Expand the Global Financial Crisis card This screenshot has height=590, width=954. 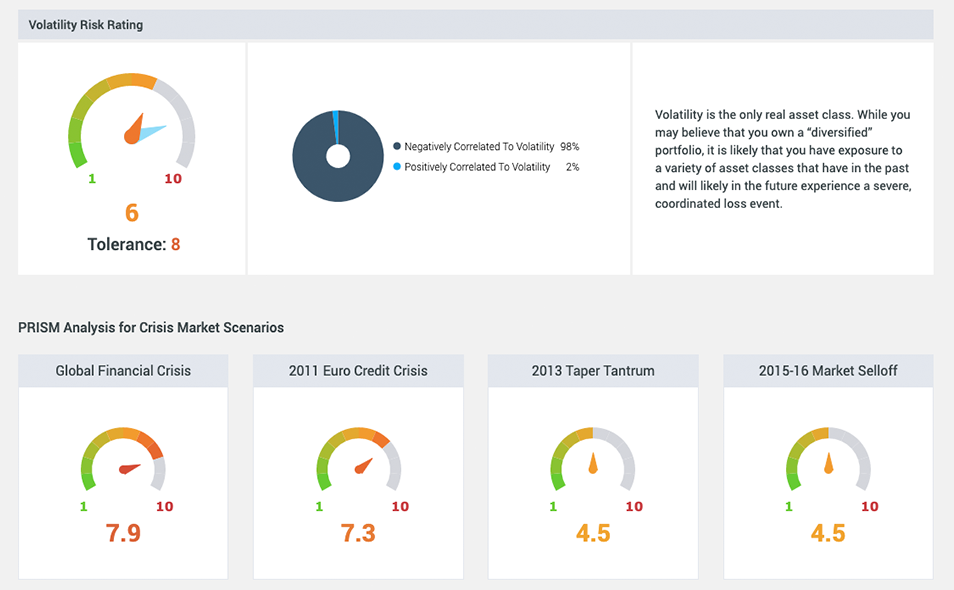click(x=122, y=370)
